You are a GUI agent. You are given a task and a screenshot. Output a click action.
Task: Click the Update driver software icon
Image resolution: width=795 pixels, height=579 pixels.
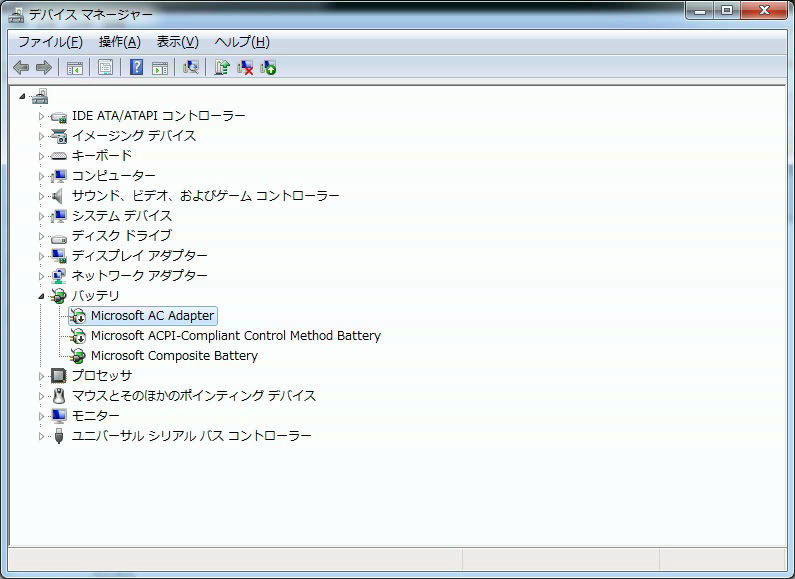coord(222,67)
